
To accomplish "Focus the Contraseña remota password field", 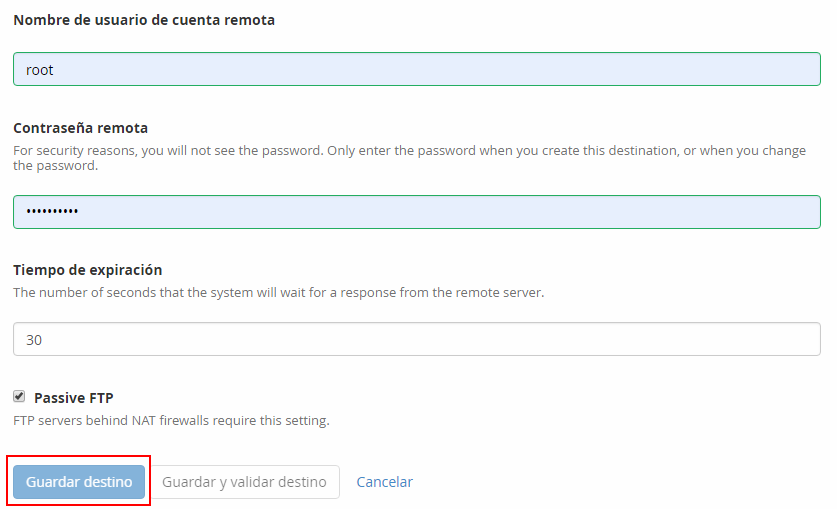I will (x=416, y=212).
